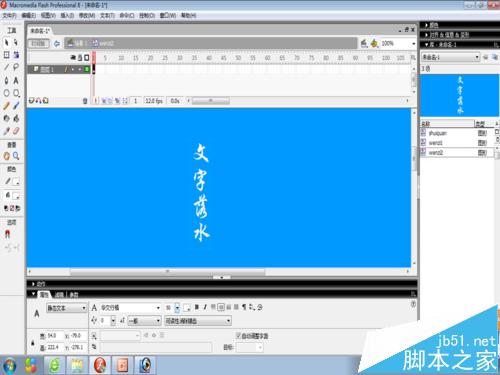Toggle italic text formatting
500x375 pixels.
coord(205,307)
